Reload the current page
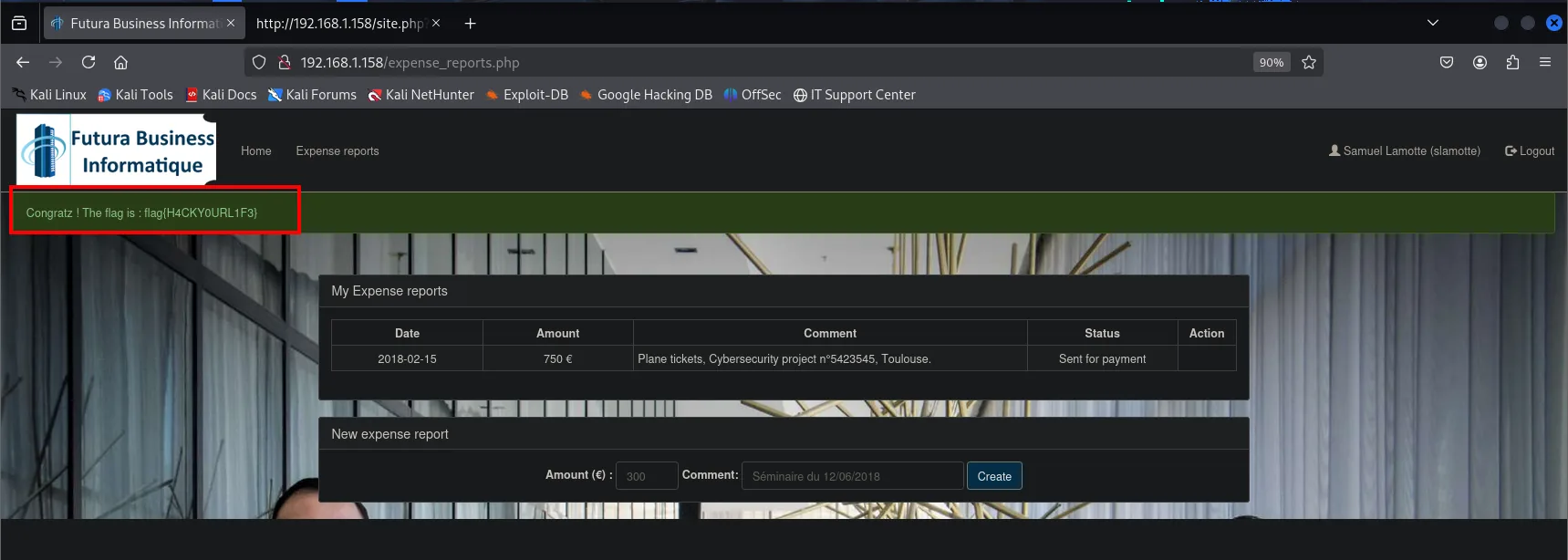Screen dimensions: 1568x560 click(x=88, y=62)
